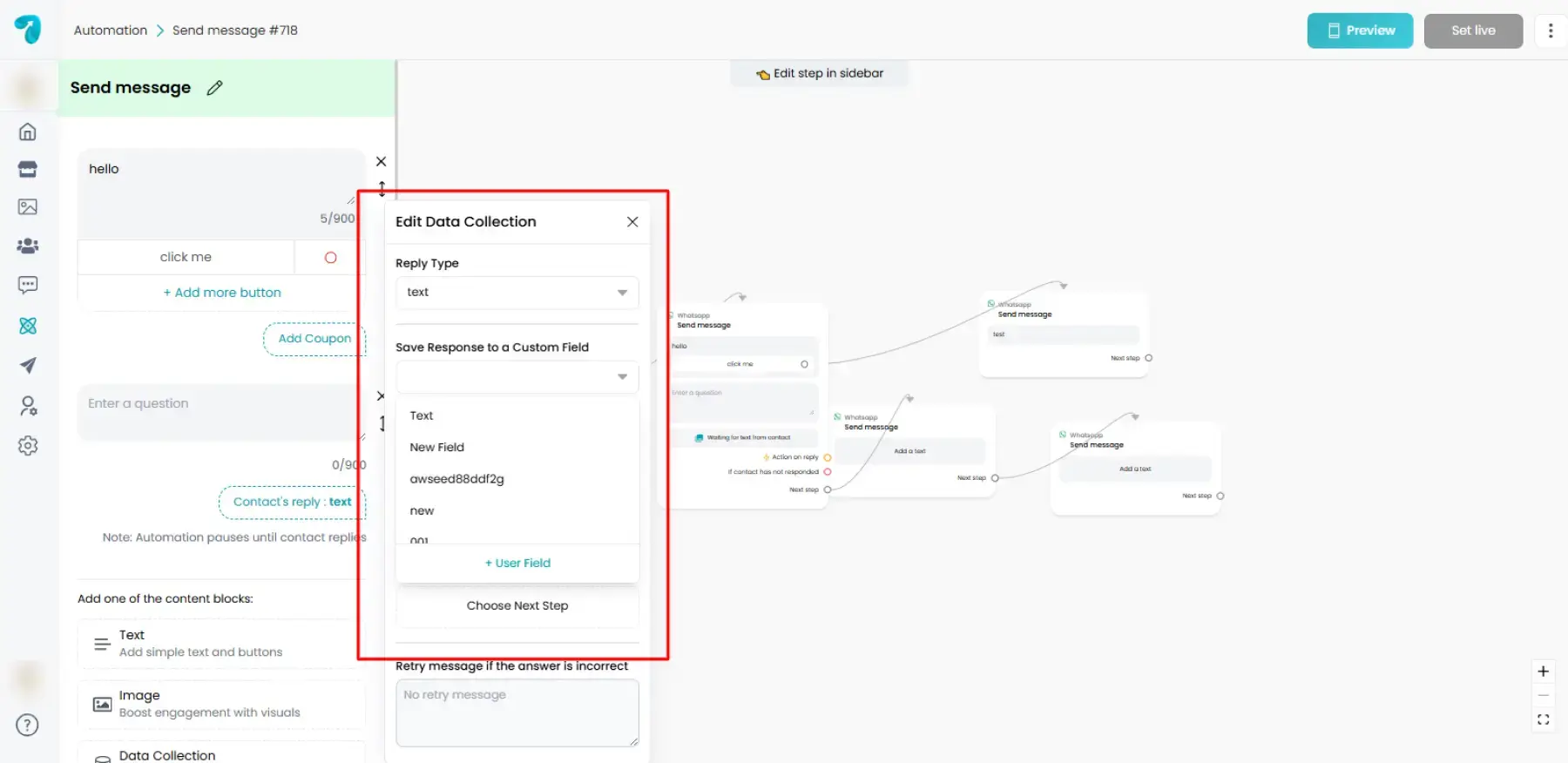Click '+ User Field' link

click(517, 564)
